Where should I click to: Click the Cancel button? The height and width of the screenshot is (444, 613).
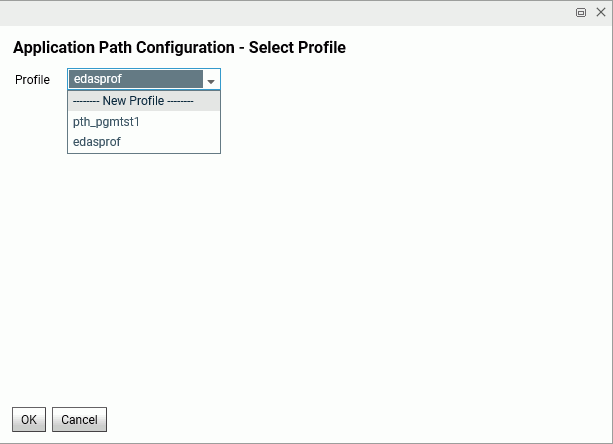[79, 420]
